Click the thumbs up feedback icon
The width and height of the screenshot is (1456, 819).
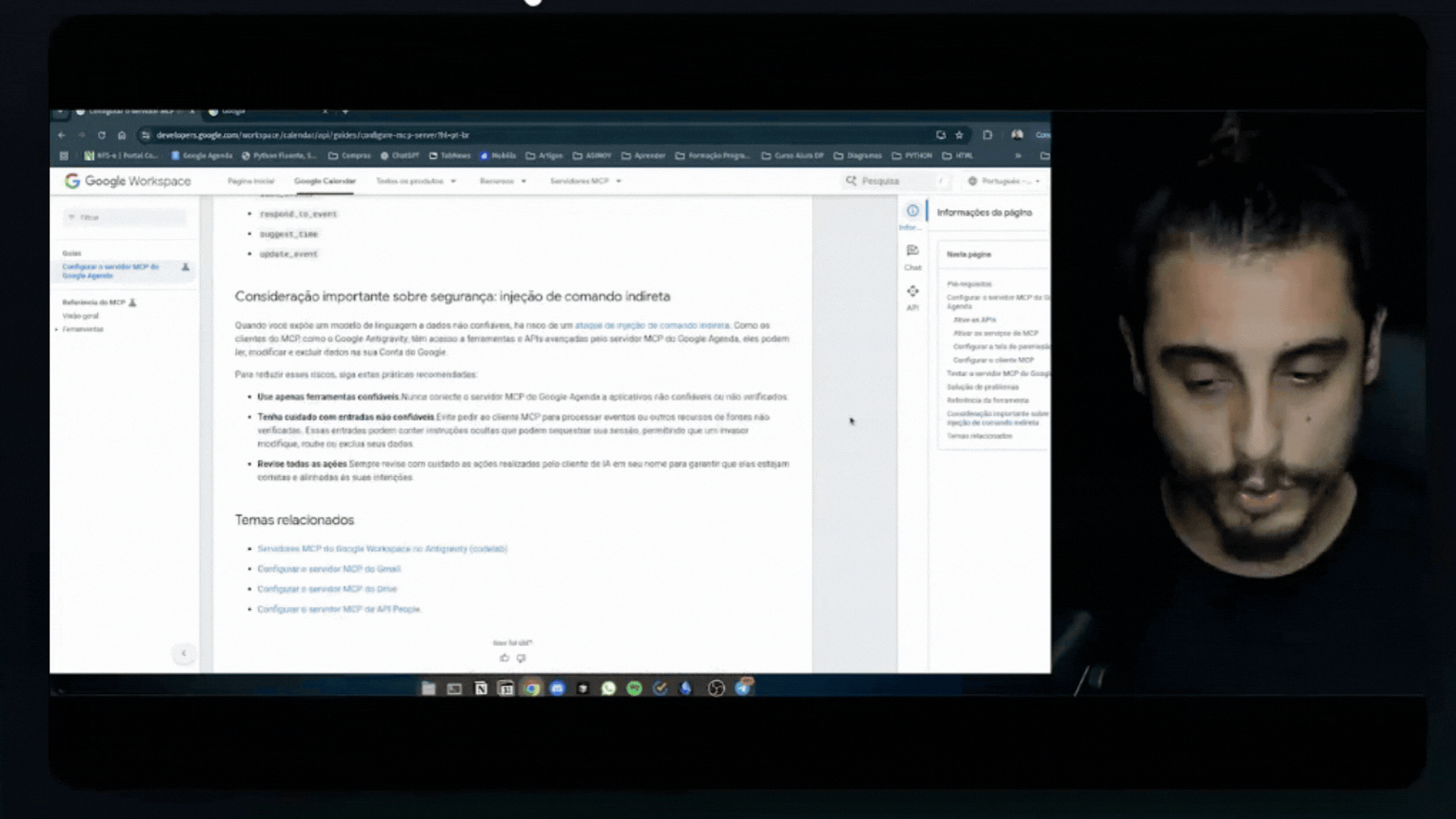click(504, 658)
